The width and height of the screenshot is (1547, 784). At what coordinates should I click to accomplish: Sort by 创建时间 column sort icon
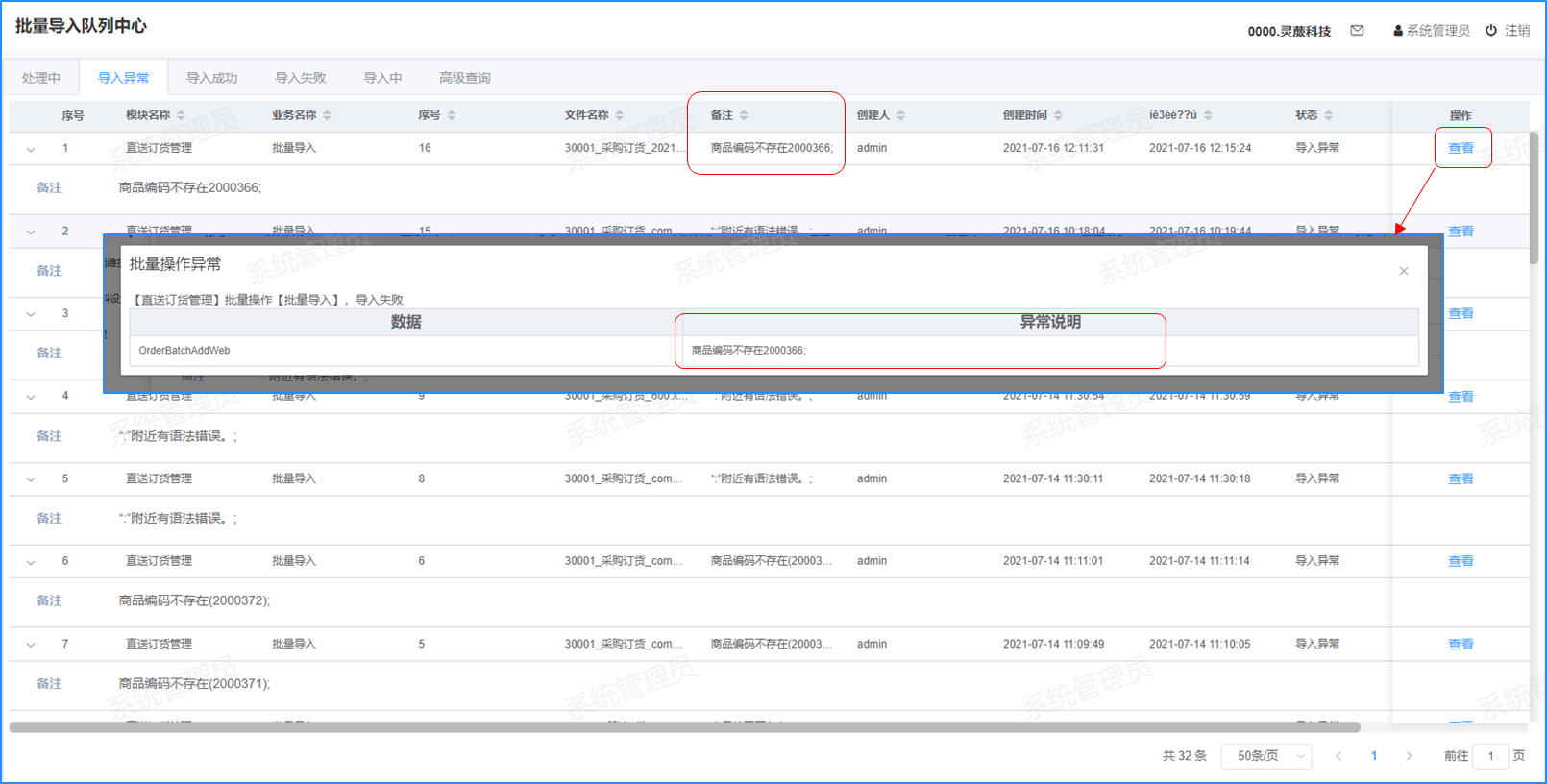[x=1058, y=115]
